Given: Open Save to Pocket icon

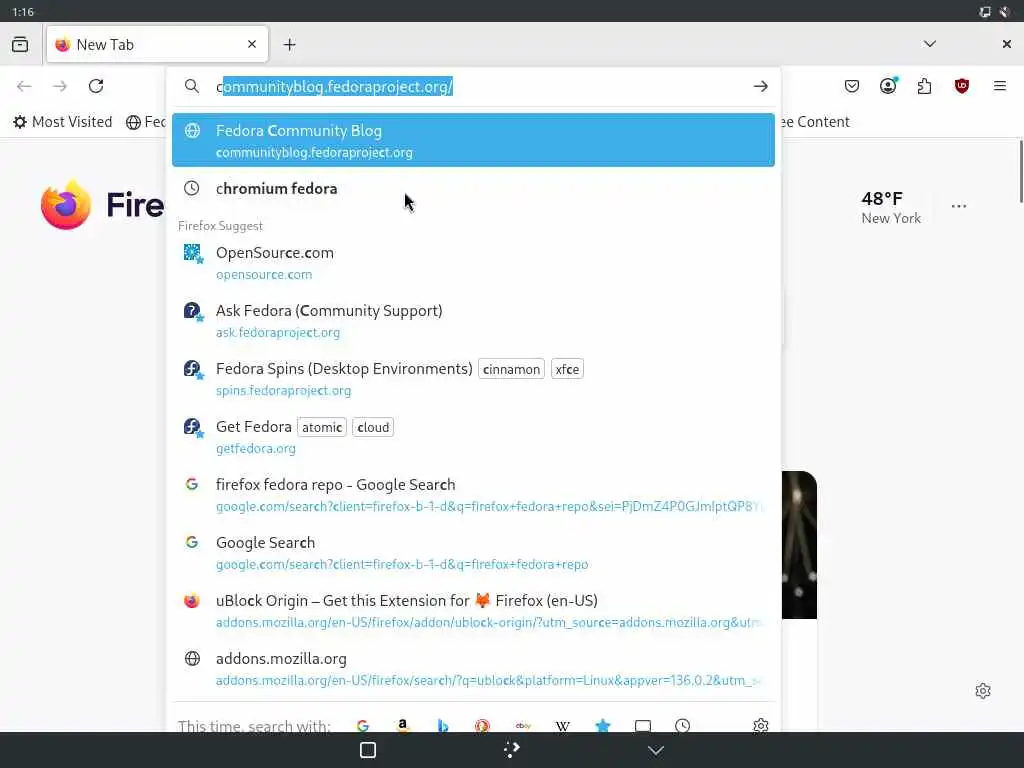Looking at the screenshot, I should [852, 86].
